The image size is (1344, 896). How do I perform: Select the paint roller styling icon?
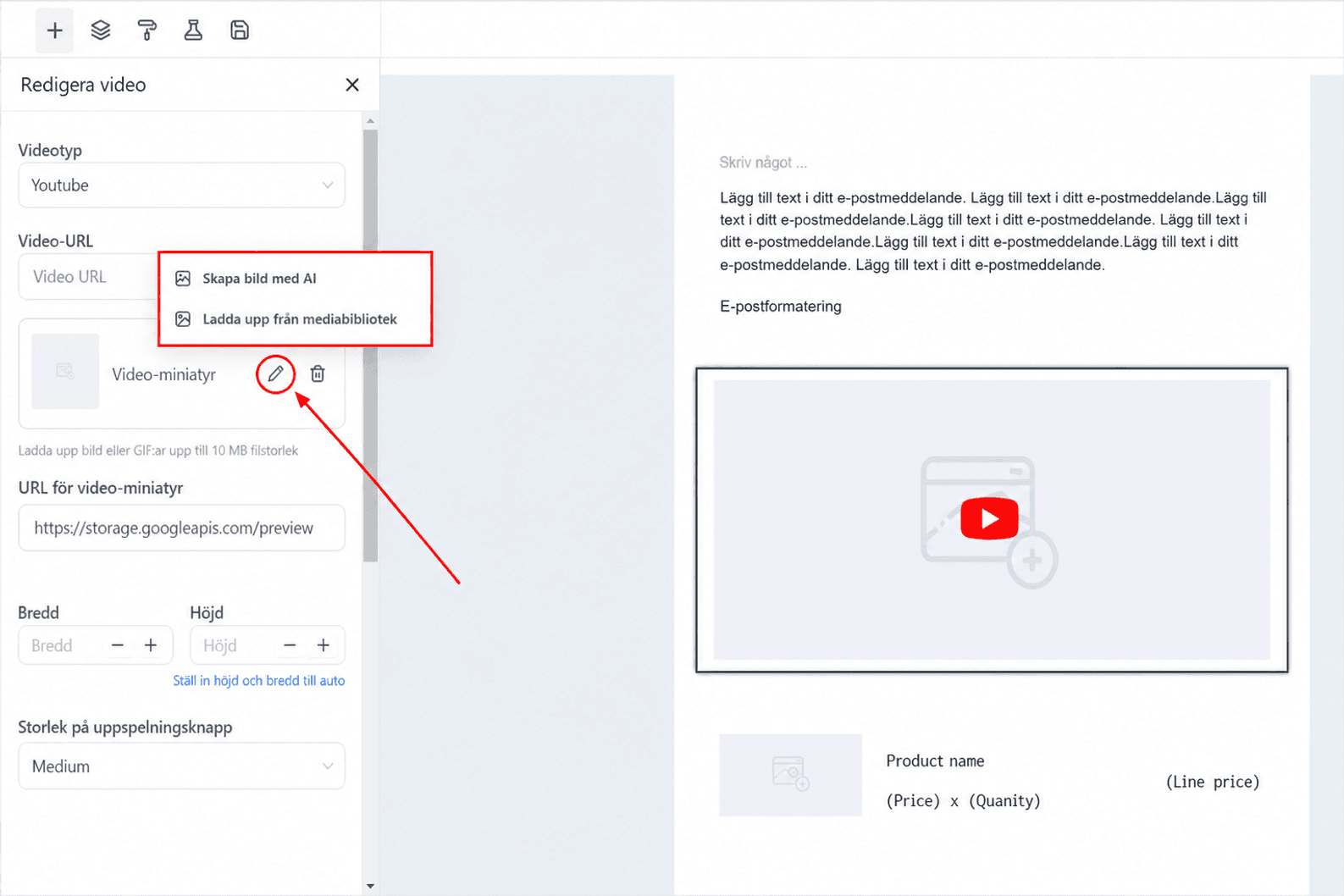[x=147, y=30]
